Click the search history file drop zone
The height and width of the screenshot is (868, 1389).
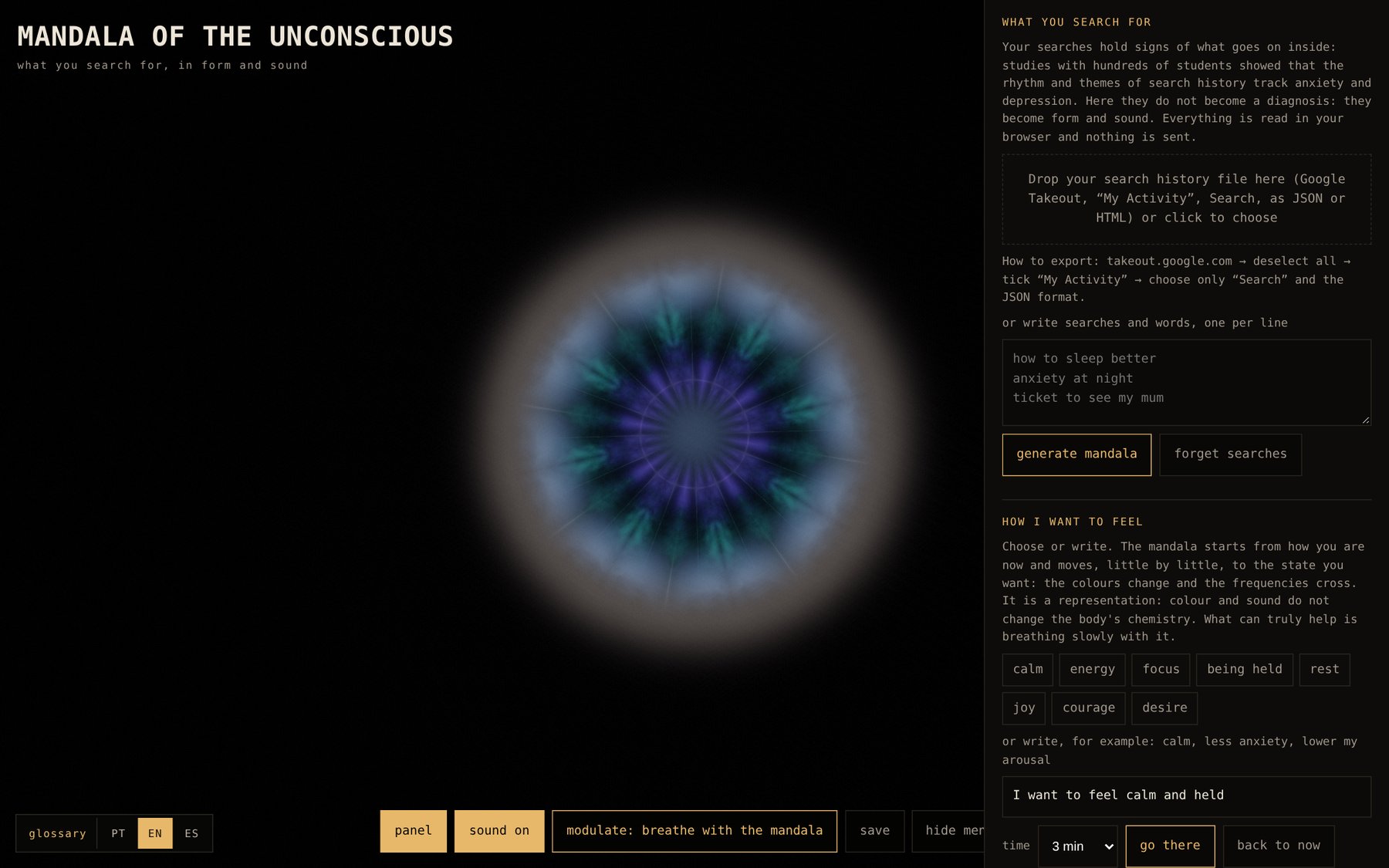pyautogui.click(x=1187, y=199)
